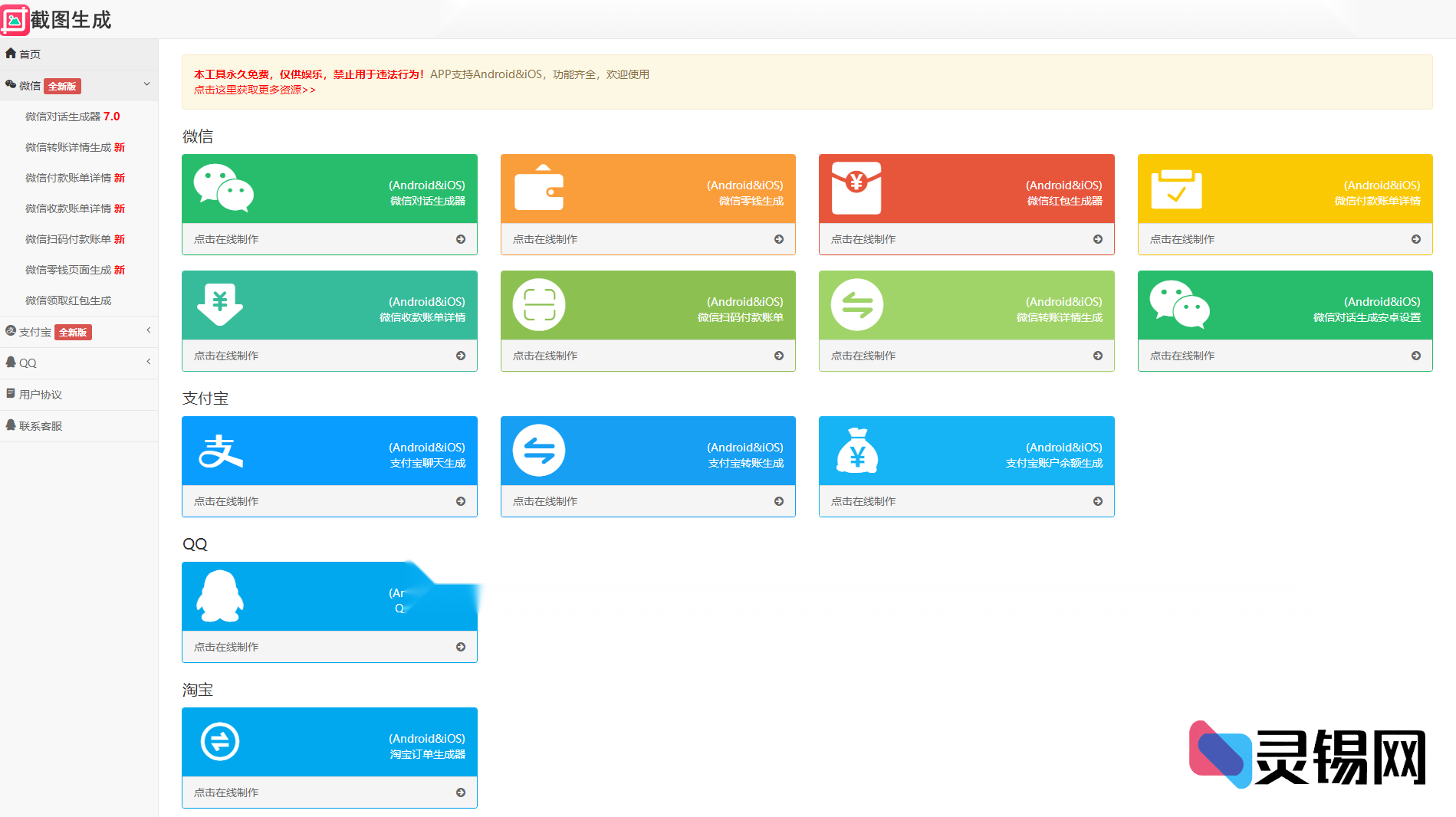The height and width of the screenshot is (817, 1456).
Task: Click the wallet icon on the 微信零钱生成 card
Action: tap(539, 188)
